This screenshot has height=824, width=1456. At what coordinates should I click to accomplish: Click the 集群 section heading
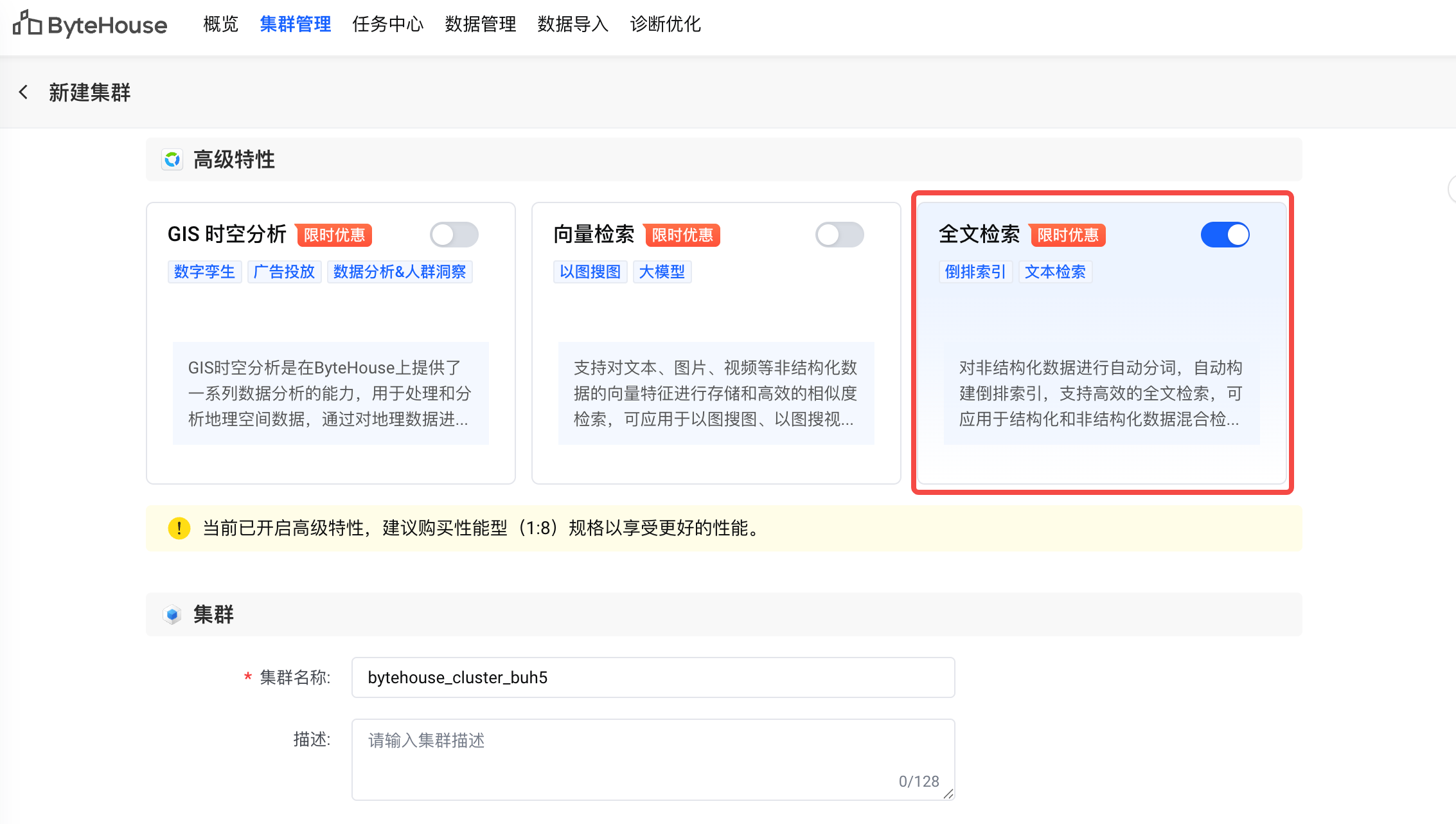tap(213, 614)
